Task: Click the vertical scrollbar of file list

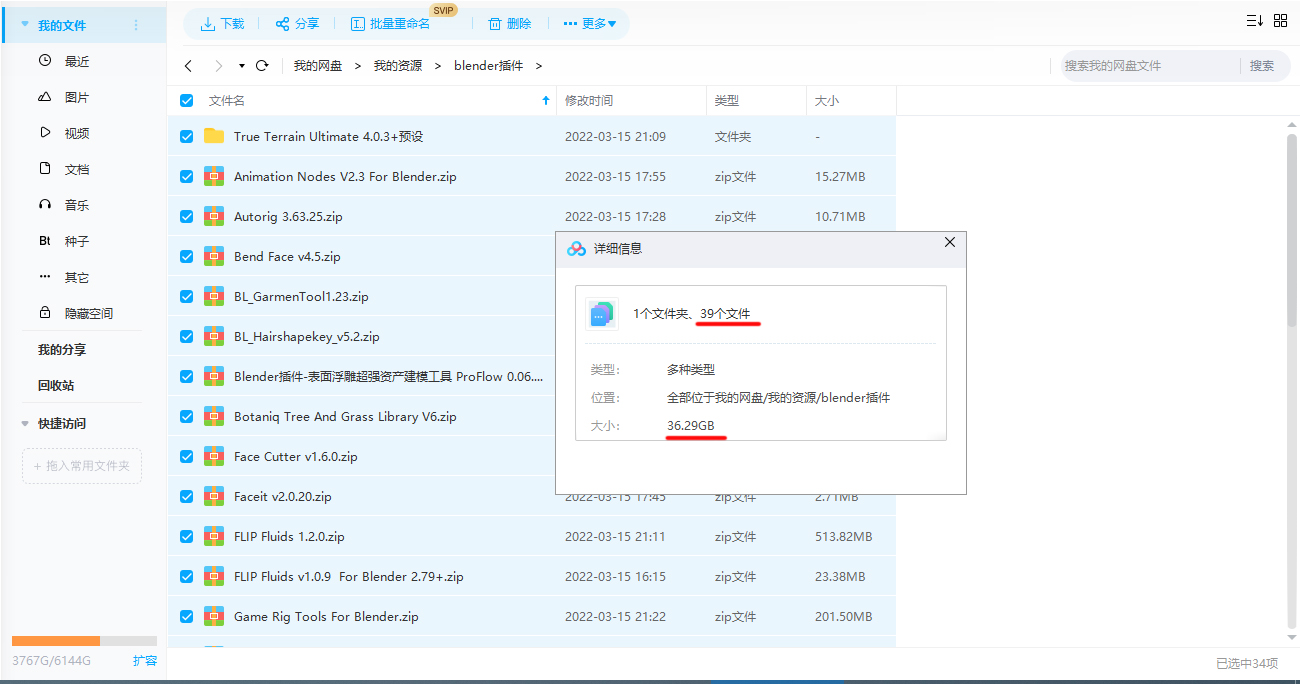Action: point(1291,230)
